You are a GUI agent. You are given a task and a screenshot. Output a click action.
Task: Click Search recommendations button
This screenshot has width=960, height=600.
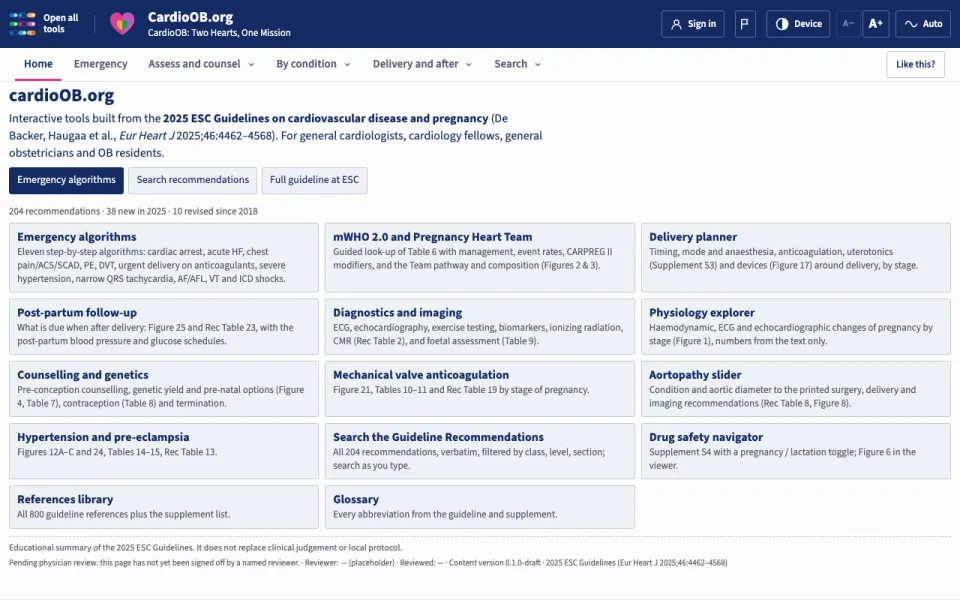(x=193, y=180)
